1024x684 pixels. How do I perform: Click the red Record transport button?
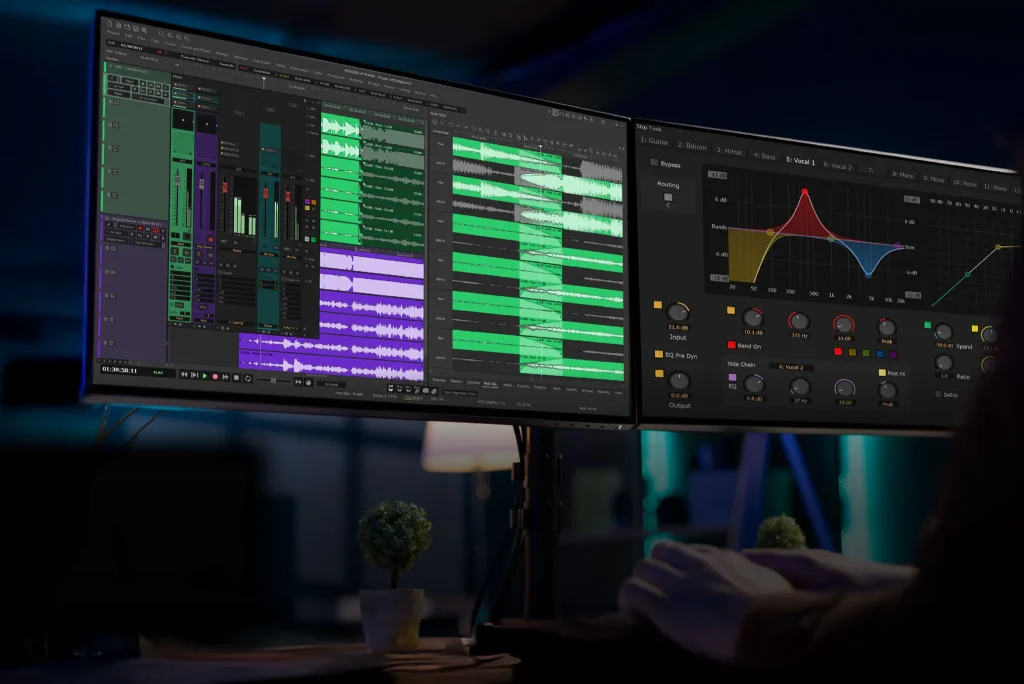pyautogui.click(x=214, y=376)
